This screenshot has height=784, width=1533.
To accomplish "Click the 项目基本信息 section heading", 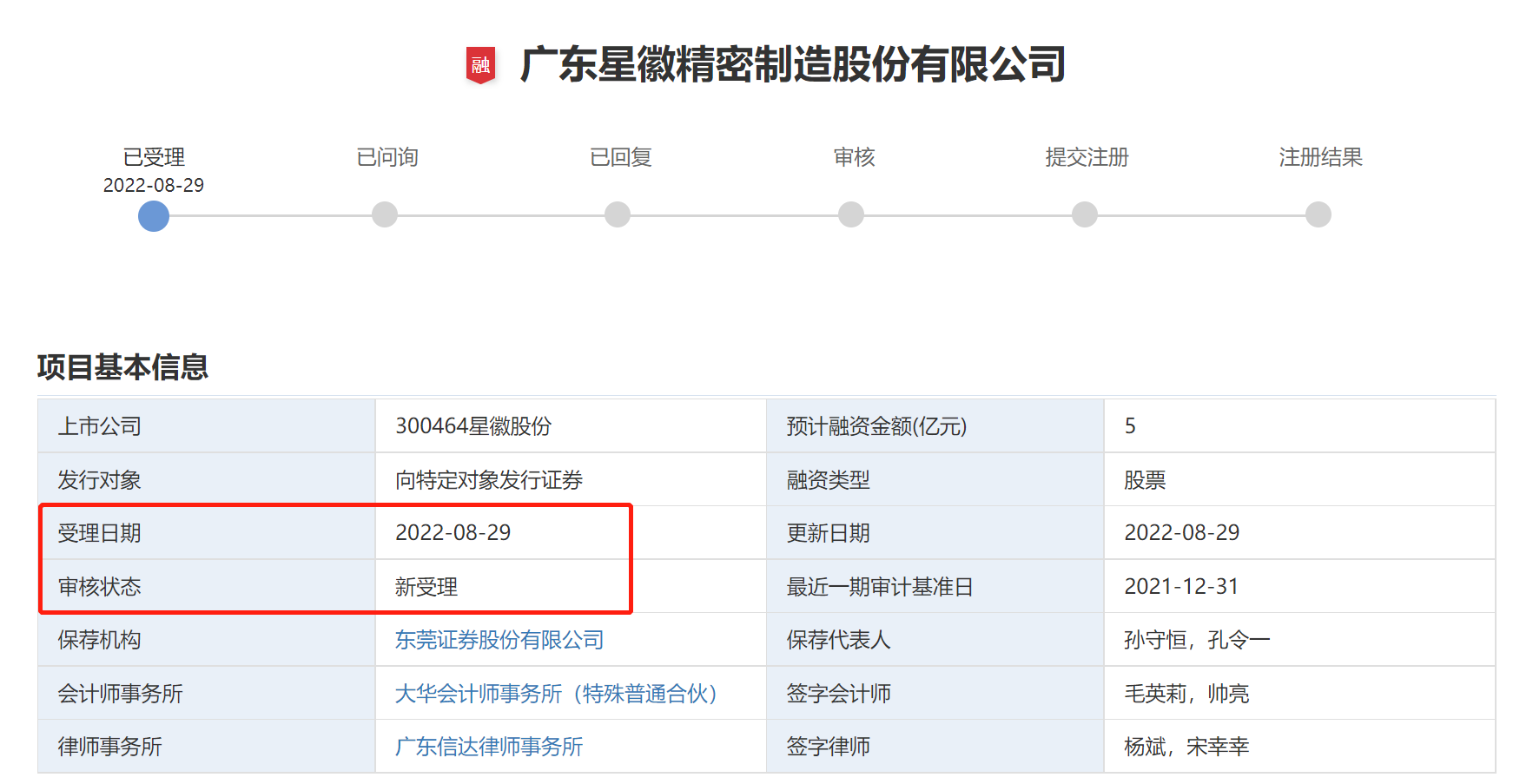I will point(122,367).
